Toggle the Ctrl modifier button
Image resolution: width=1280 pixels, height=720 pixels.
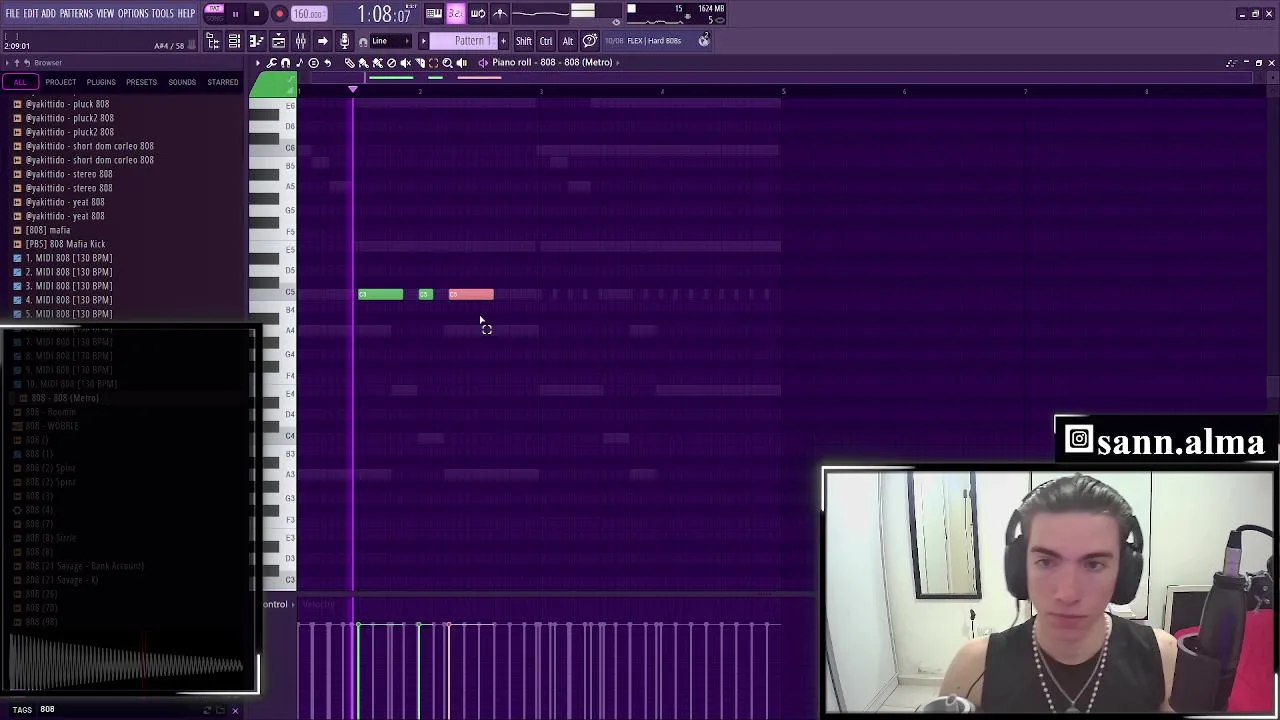tap(546, 41)
